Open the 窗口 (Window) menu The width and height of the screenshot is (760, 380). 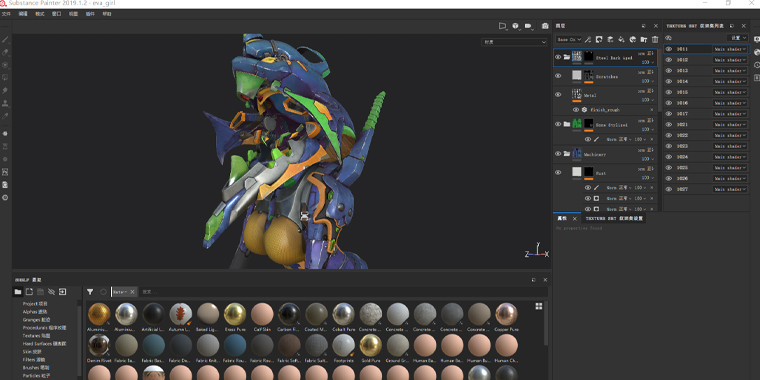(x=56, y=14)
